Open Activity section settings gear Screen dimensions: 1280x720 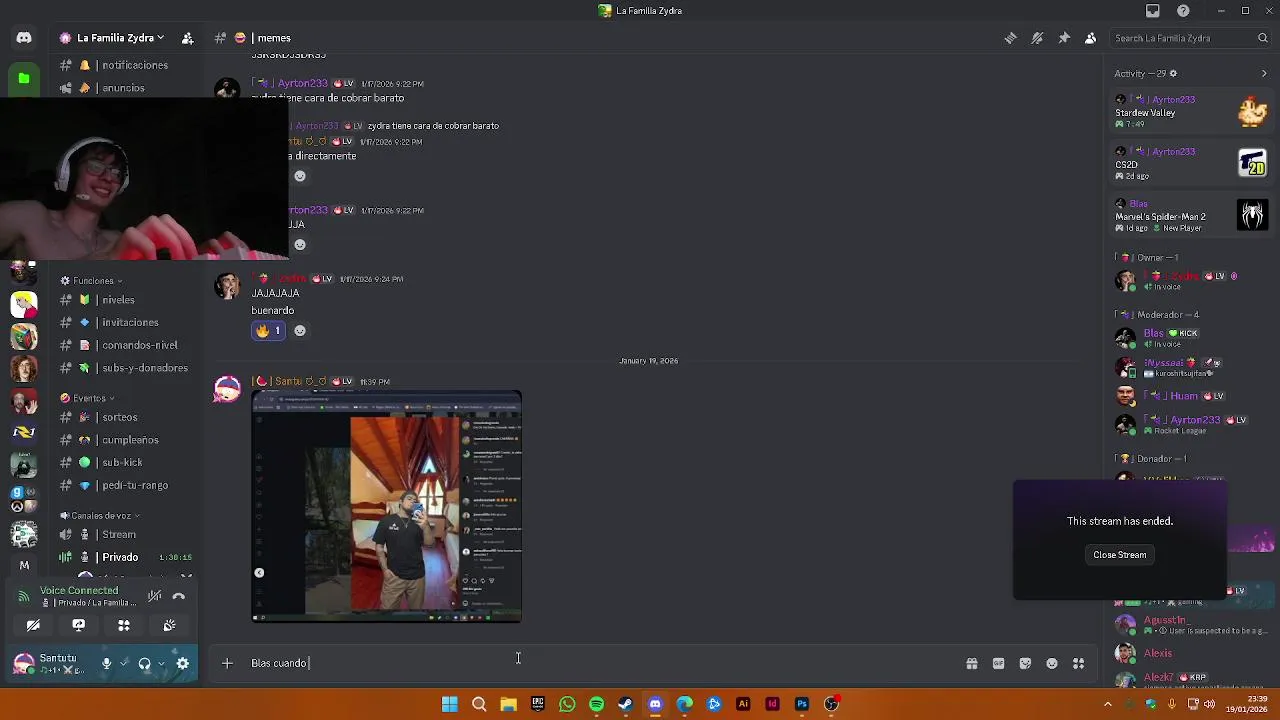coord(1173,74)
